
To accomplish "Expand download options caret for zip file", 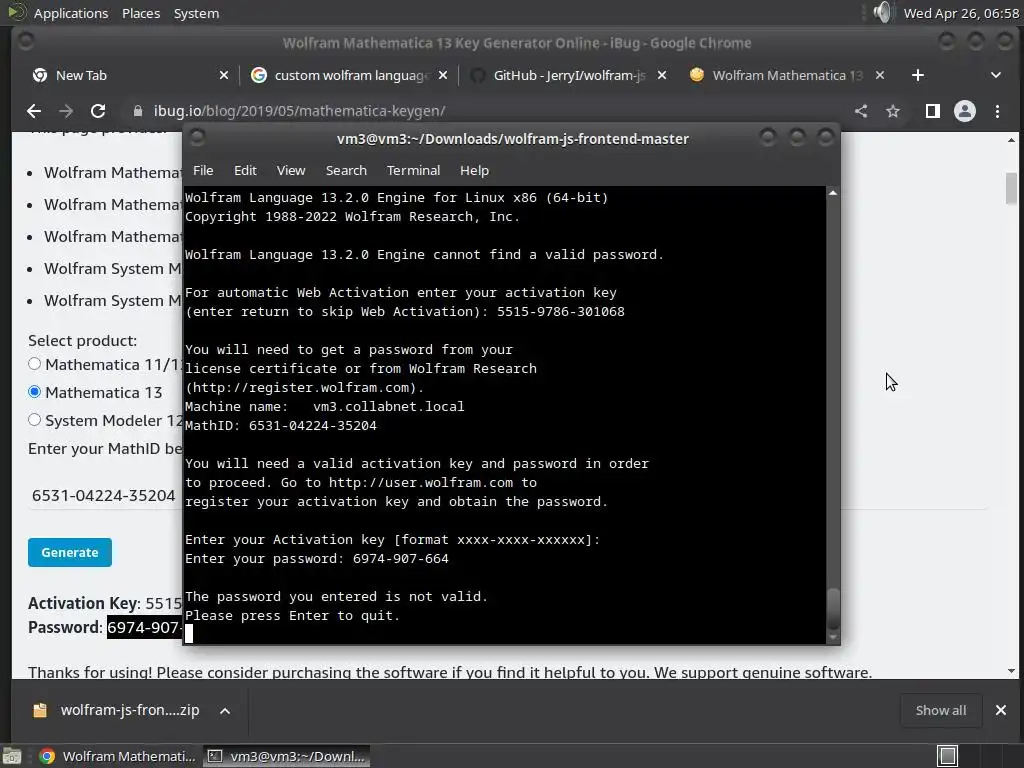I will (x=225, y=711).
